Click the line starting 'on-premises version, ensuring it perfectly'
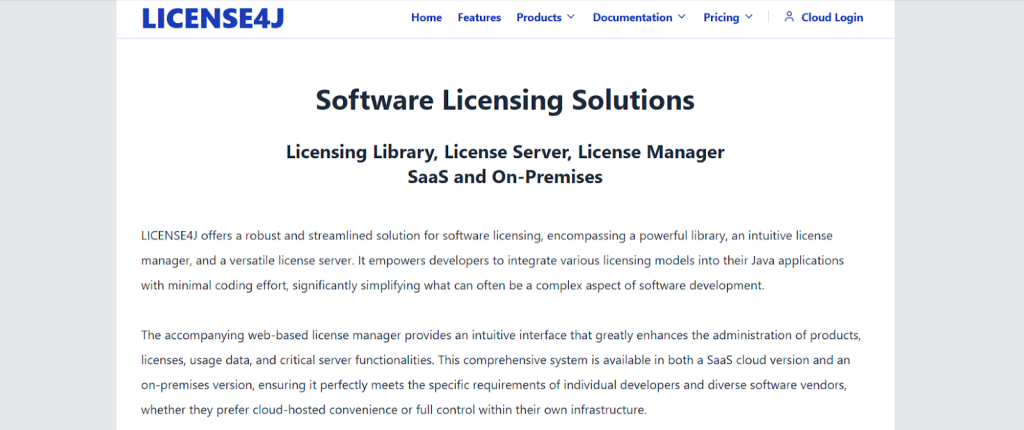This screenshot has height=430, width=1024. tap(494, 386)
